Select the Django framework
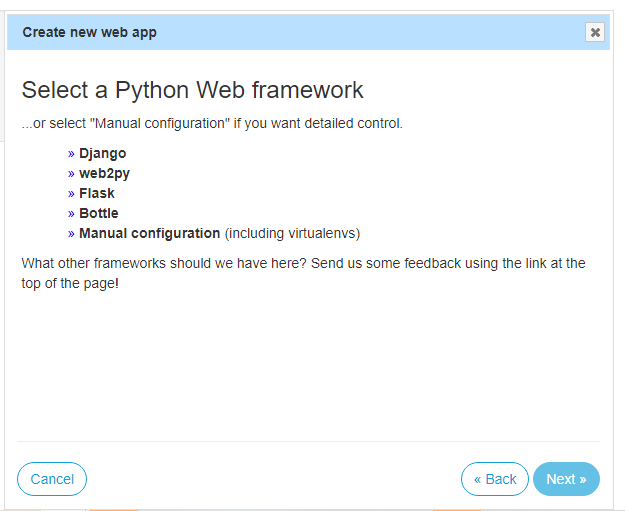 [102, 153]
